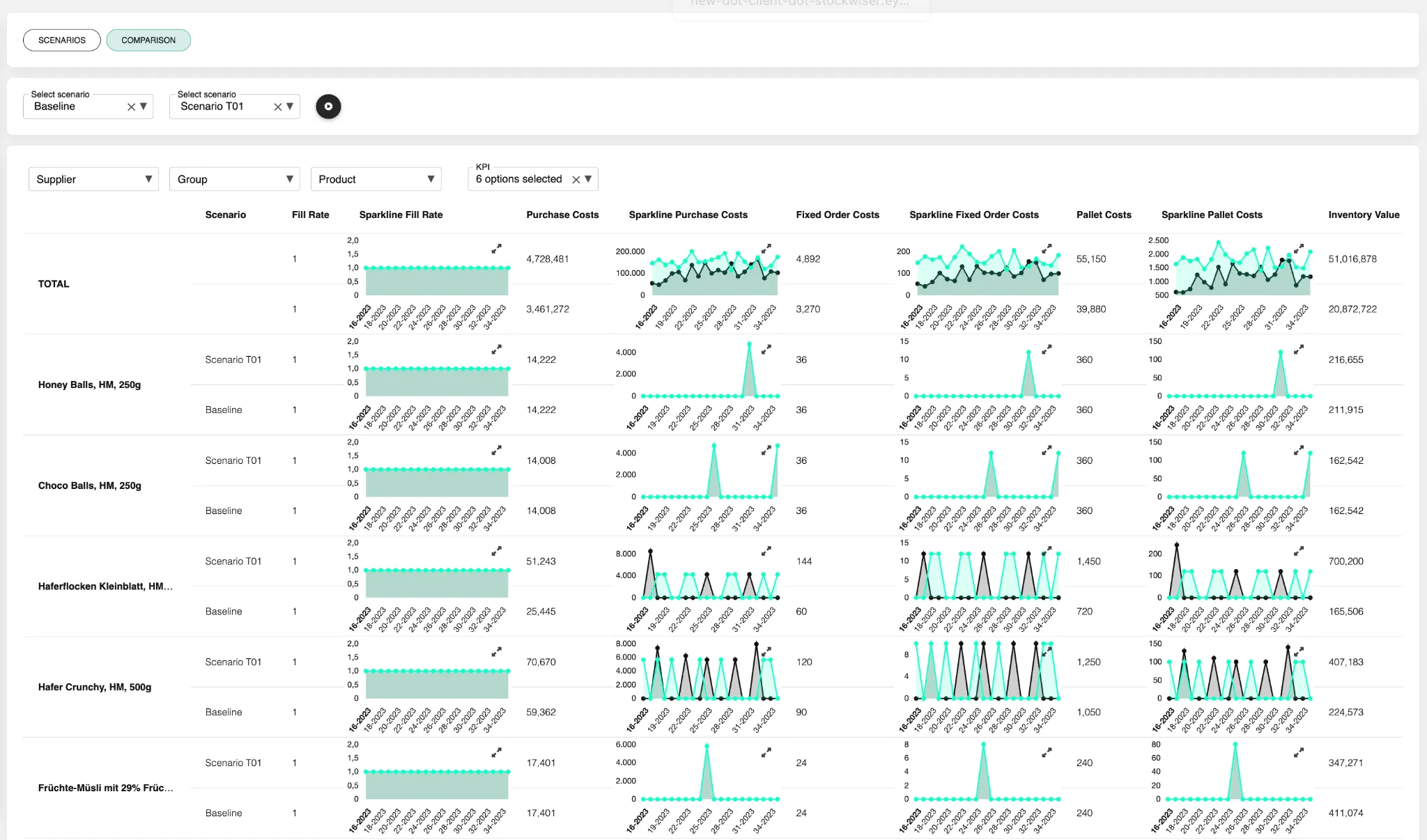Expand the TOTAL Fill Rate sparkline chart
Viewport: 1427px width, 840px height.
point(497,248)
